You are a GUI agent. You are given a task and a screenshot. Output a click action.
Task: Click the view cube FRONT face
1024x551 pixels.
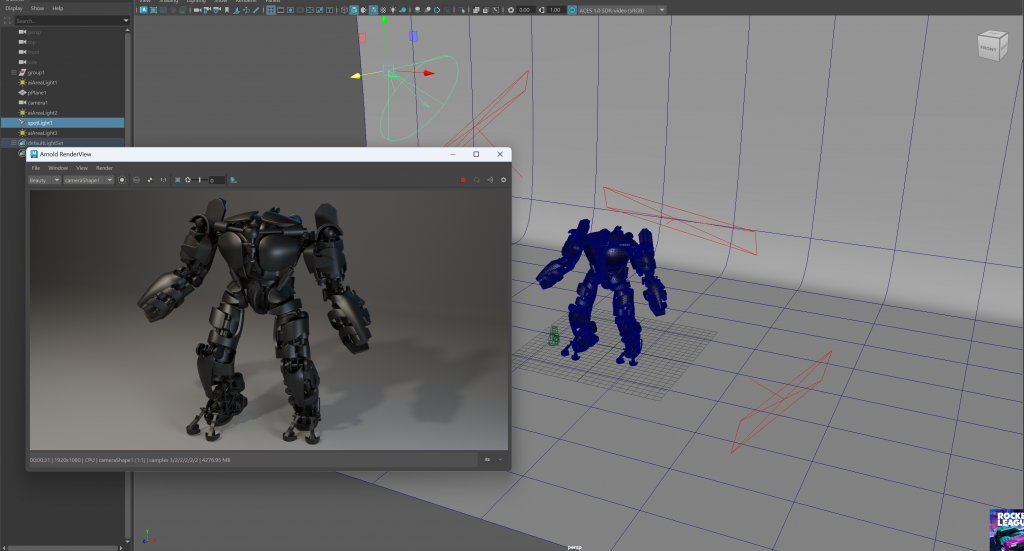[989, 48]
